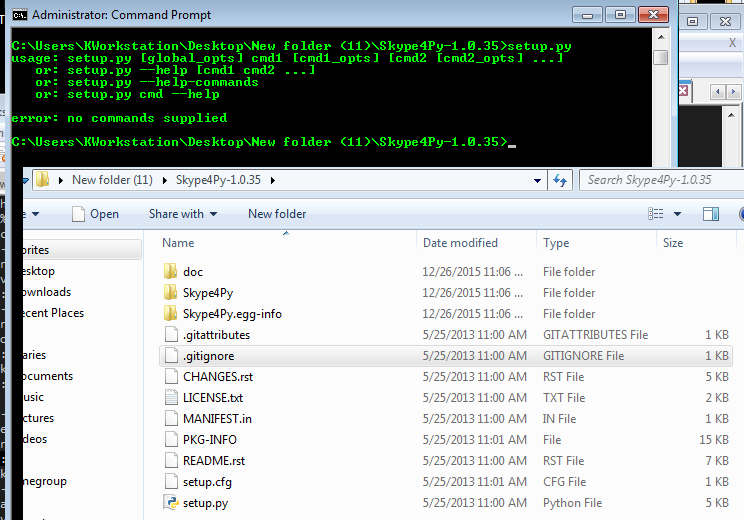Click the Skype4Py-1.0.35 breadcrumb
Screen dimensions: 744x520
[x=218, y=180]
